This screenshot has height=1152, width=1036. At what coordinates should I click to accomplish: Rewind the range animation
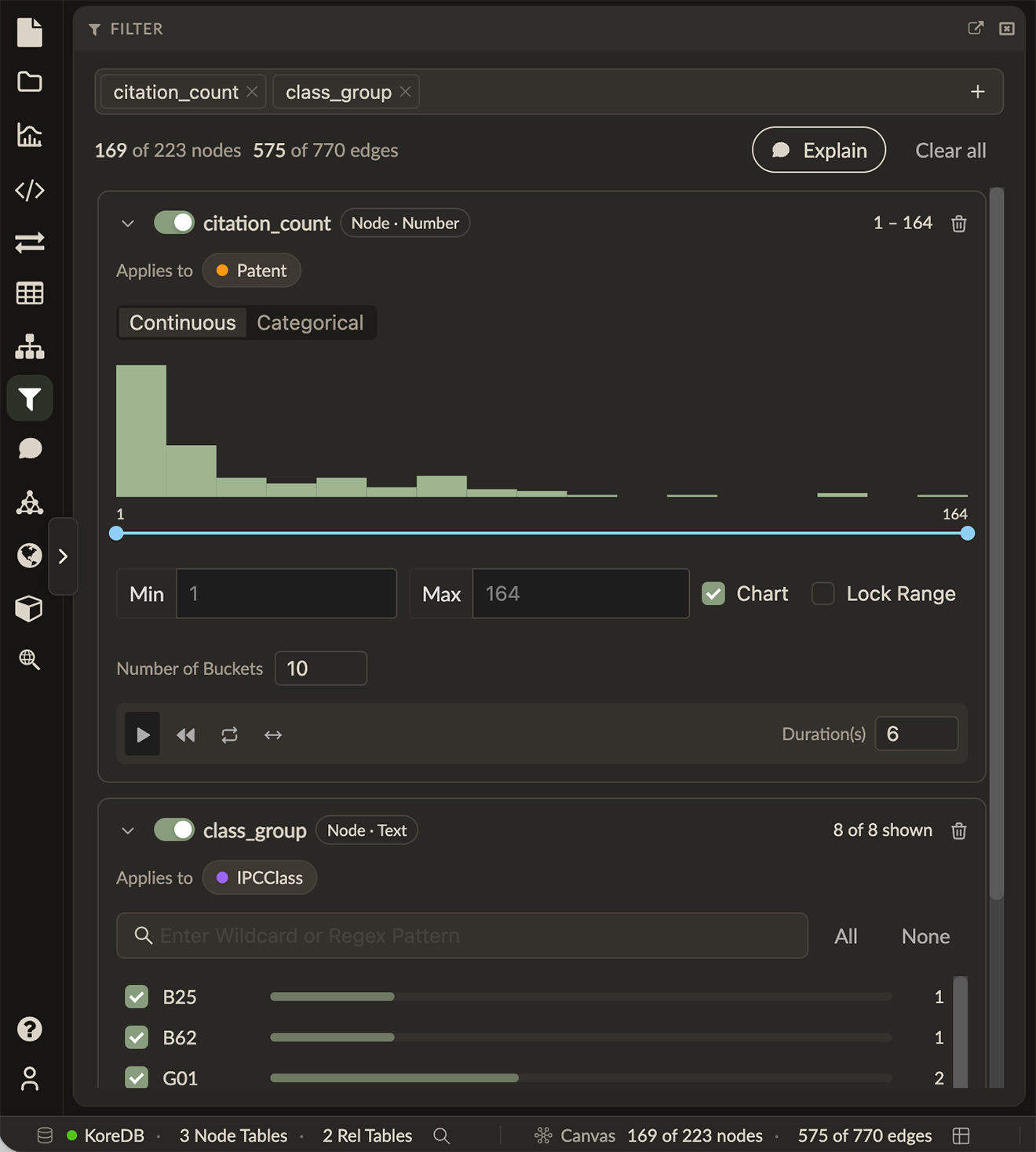[186, 735]
